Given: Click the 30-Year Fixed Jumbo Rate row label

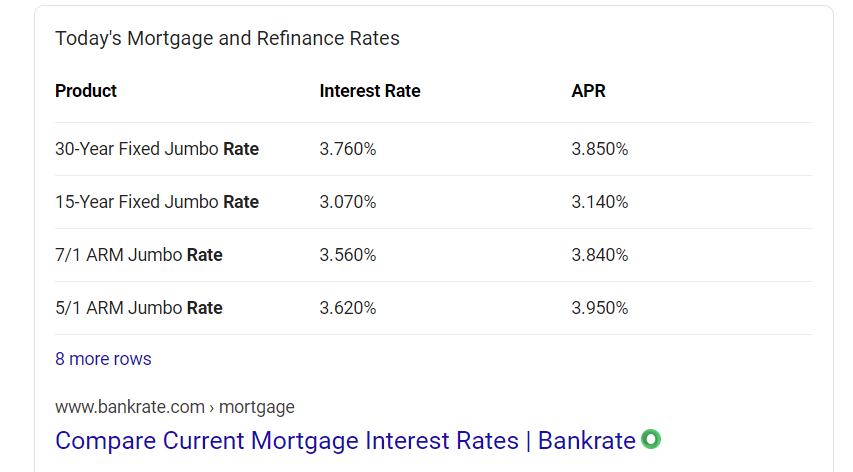Looking at the screenshot, I should [157, 149].
